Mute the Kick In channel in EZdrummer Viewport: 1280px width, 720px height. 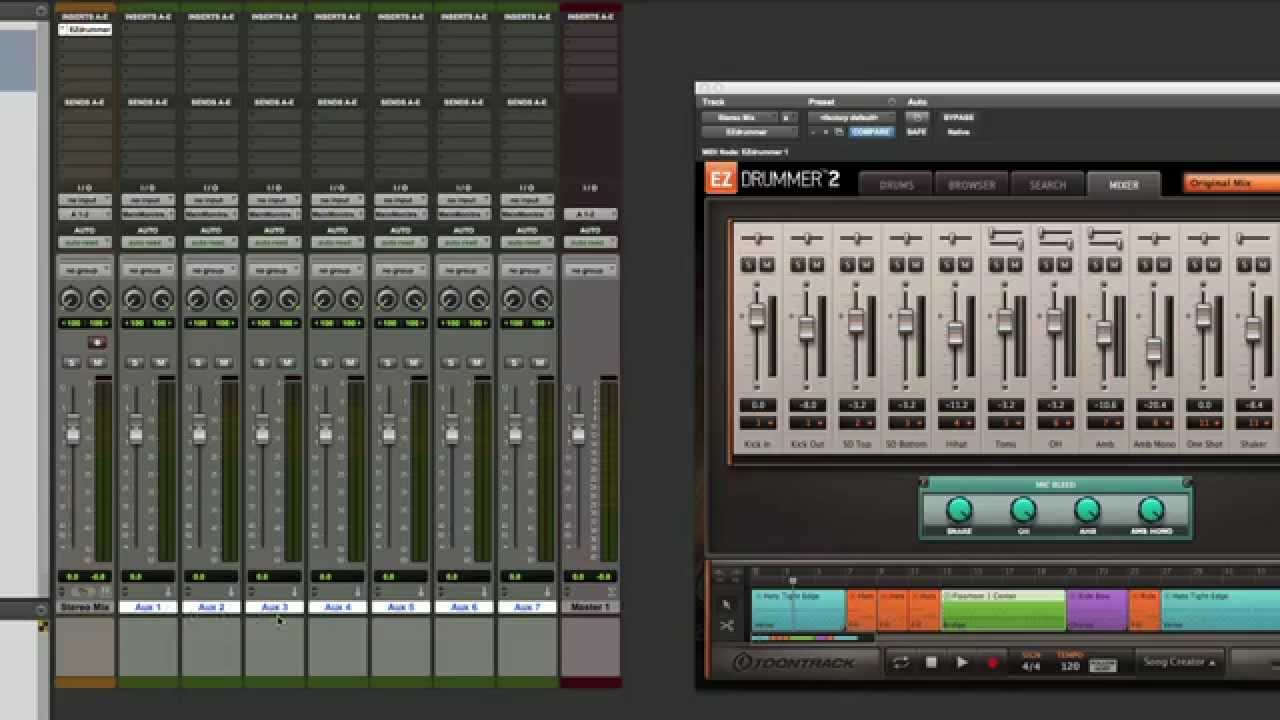[767, 264]
